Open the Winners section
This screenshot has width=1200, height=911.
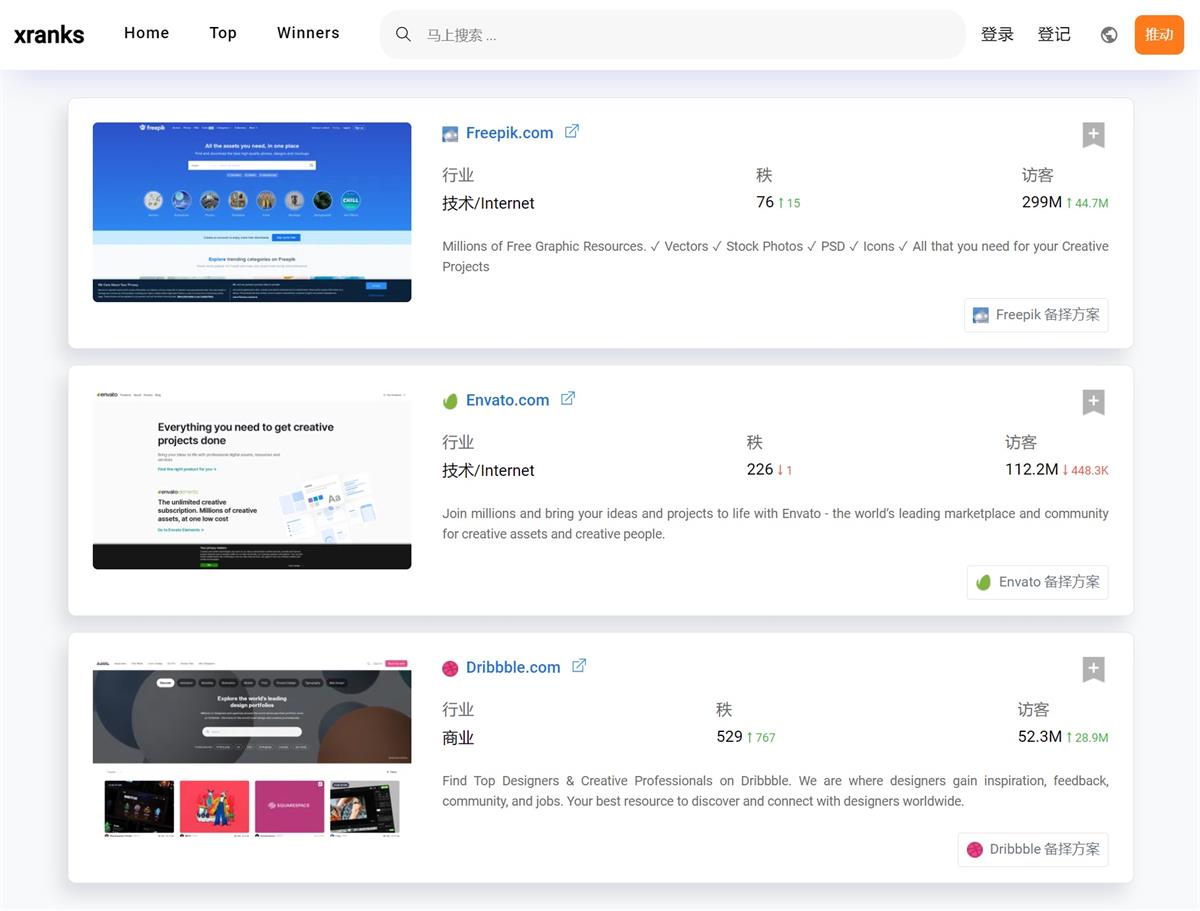[307, 32]
